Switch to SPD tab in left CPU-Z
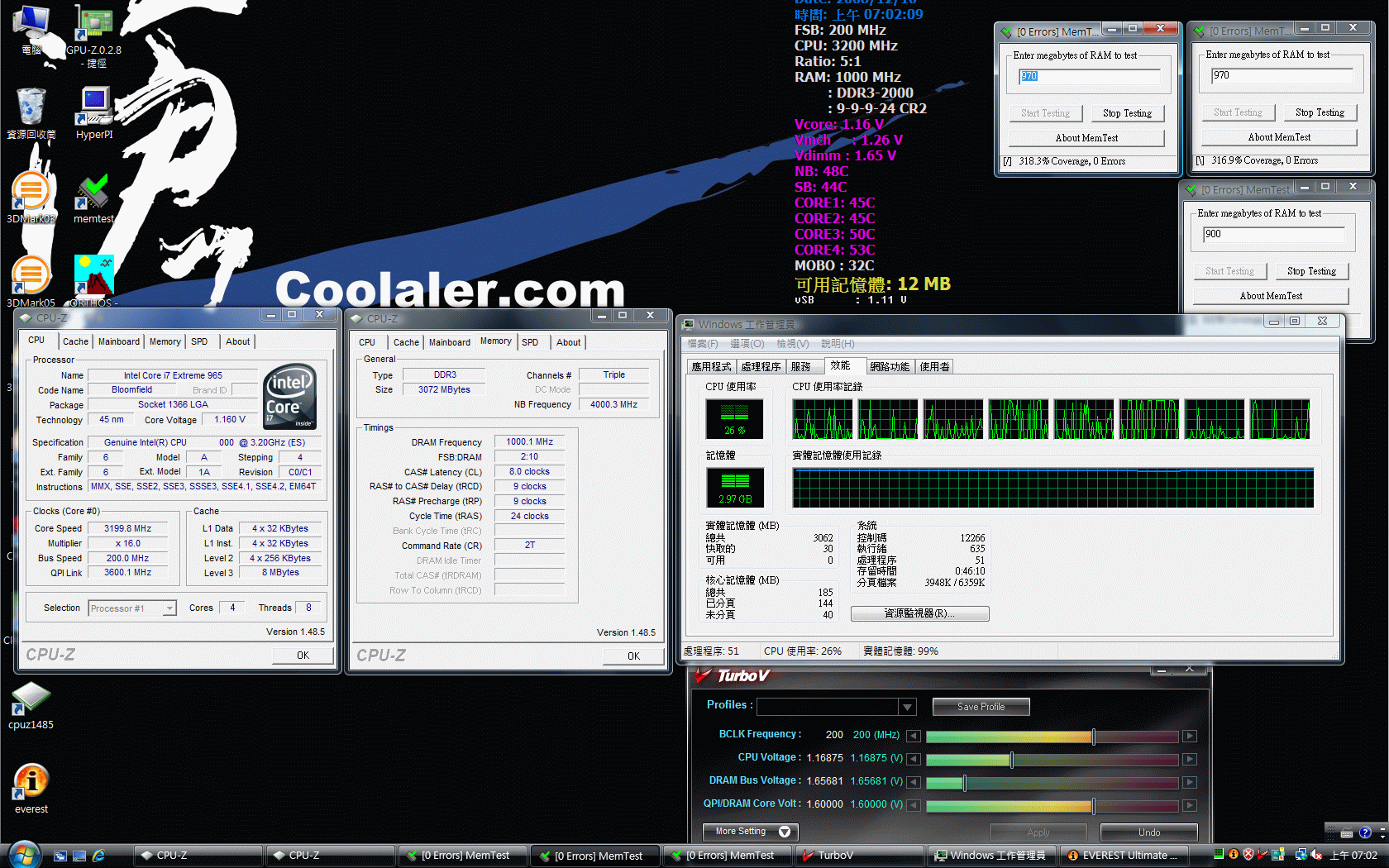The height and width of the screenshot is (868, 1389). coord(199,341)
